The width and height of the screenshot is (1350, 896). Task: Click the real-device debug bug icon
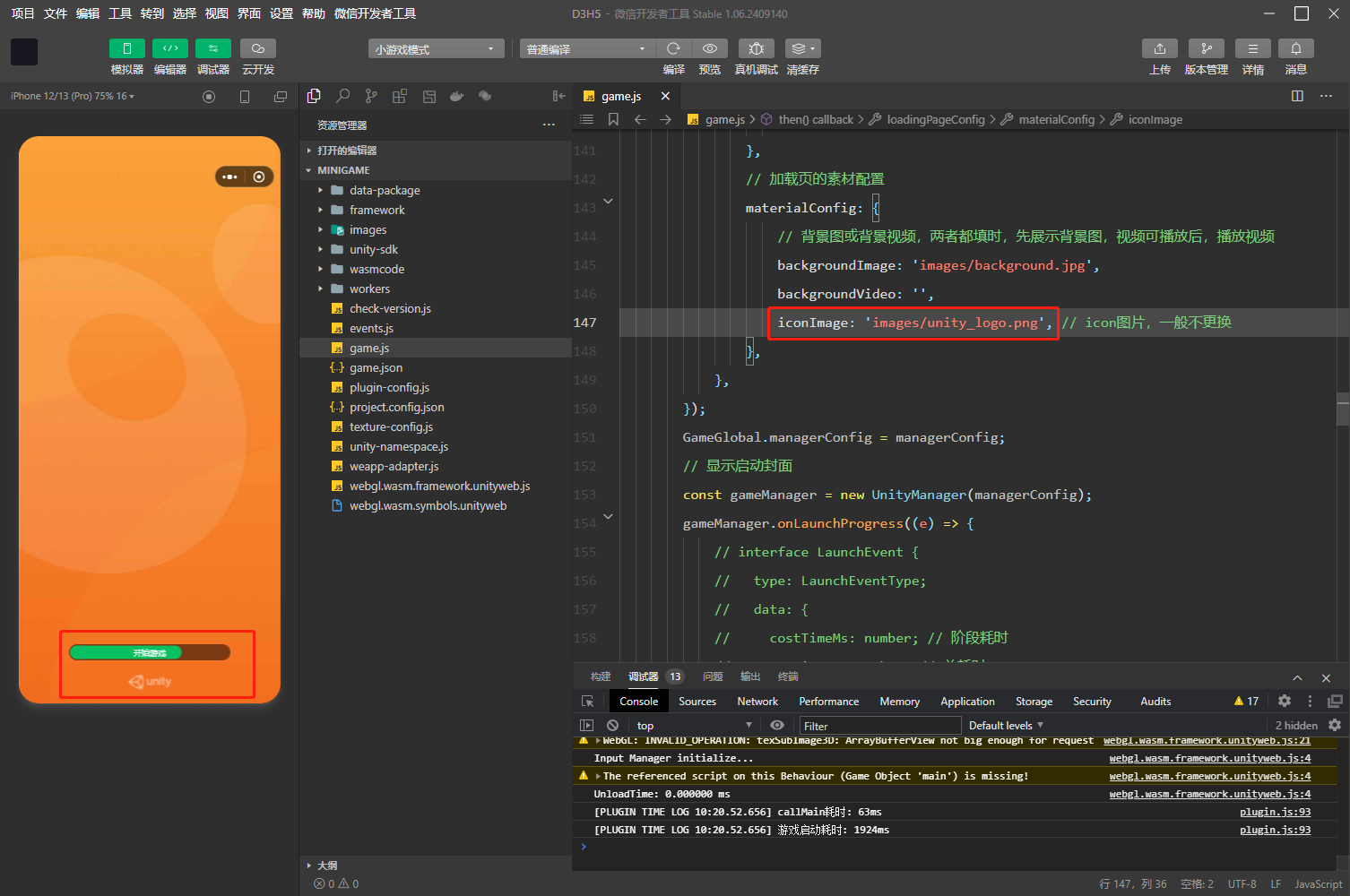coord(756,48)
